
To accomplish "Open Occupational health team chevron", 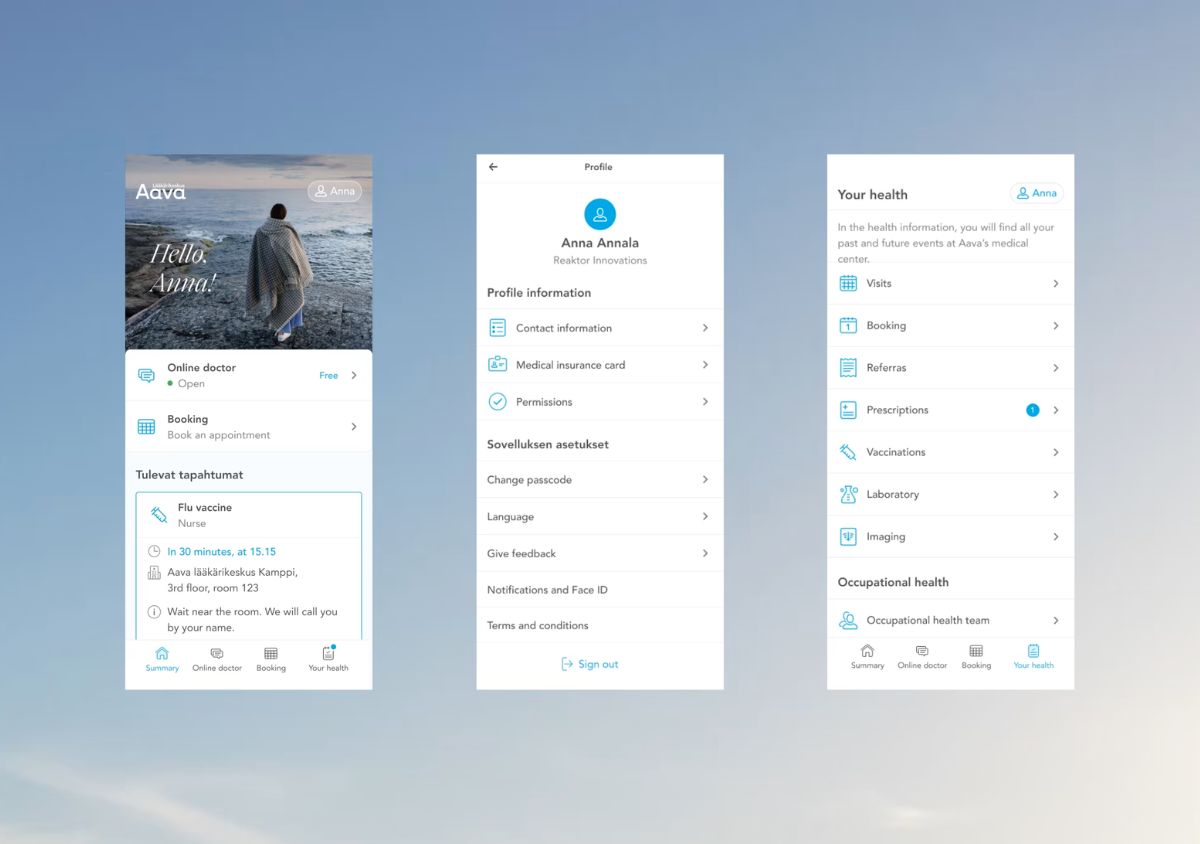I will pos(1055,620).
